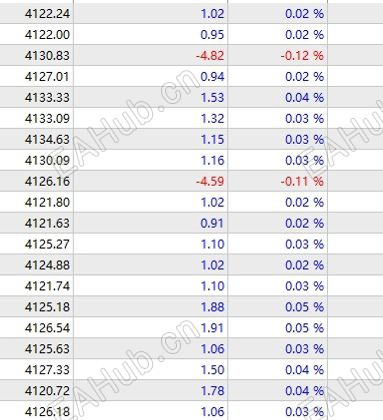Image resolution: width=383 pixels, height=420 pixels.
Task: Select 0.05 % in the 4126.54 row
Action: (x=304, y=328)
